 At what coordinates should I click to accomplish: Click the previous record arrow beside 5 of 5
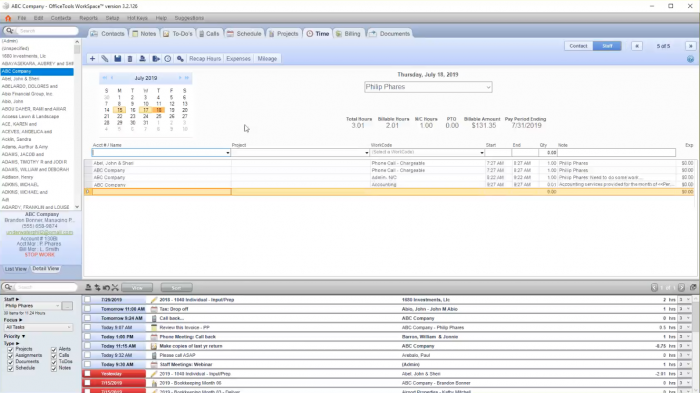click(x=637, y=46)
